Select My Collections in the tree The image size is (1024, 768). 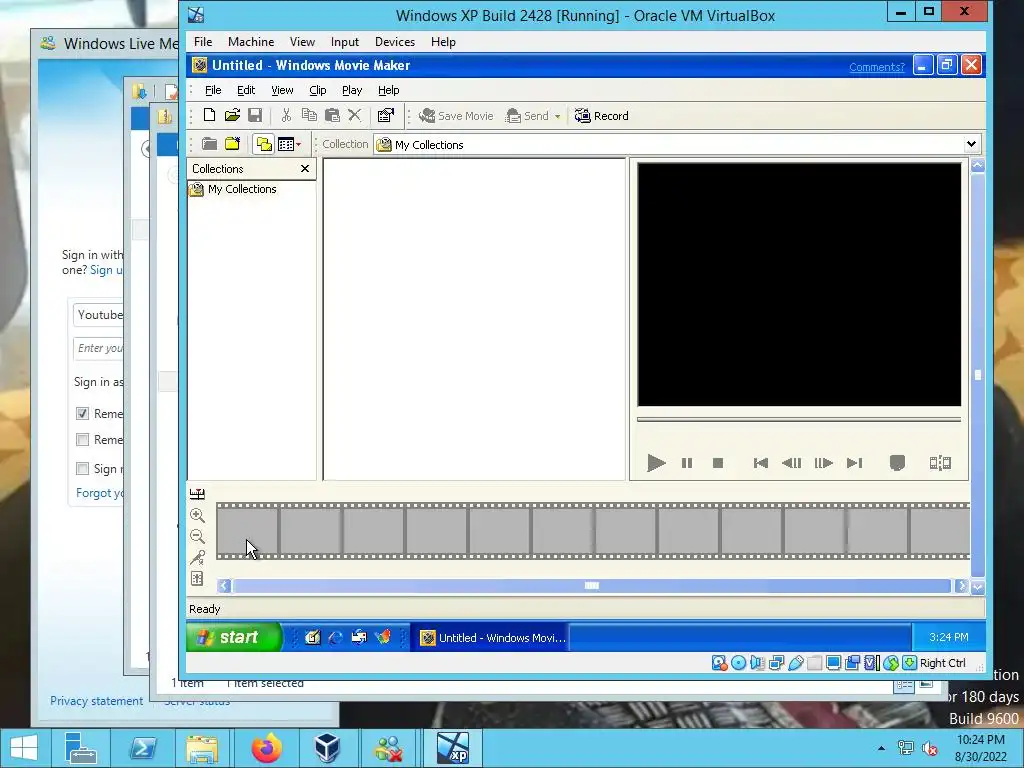242,189
